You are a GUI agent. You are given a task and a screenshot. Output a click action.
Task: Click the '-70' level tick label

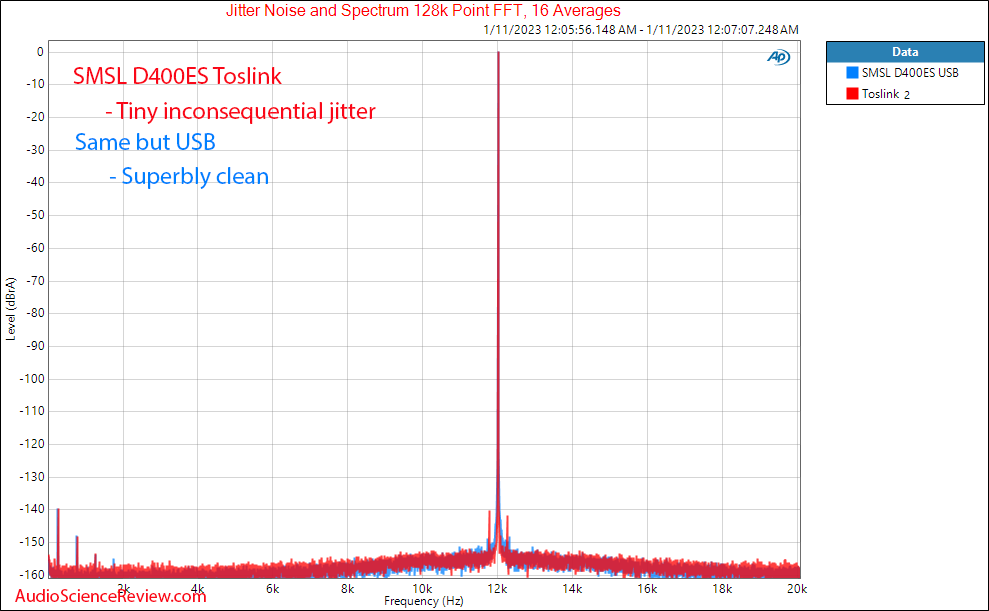tap(35, 281)
